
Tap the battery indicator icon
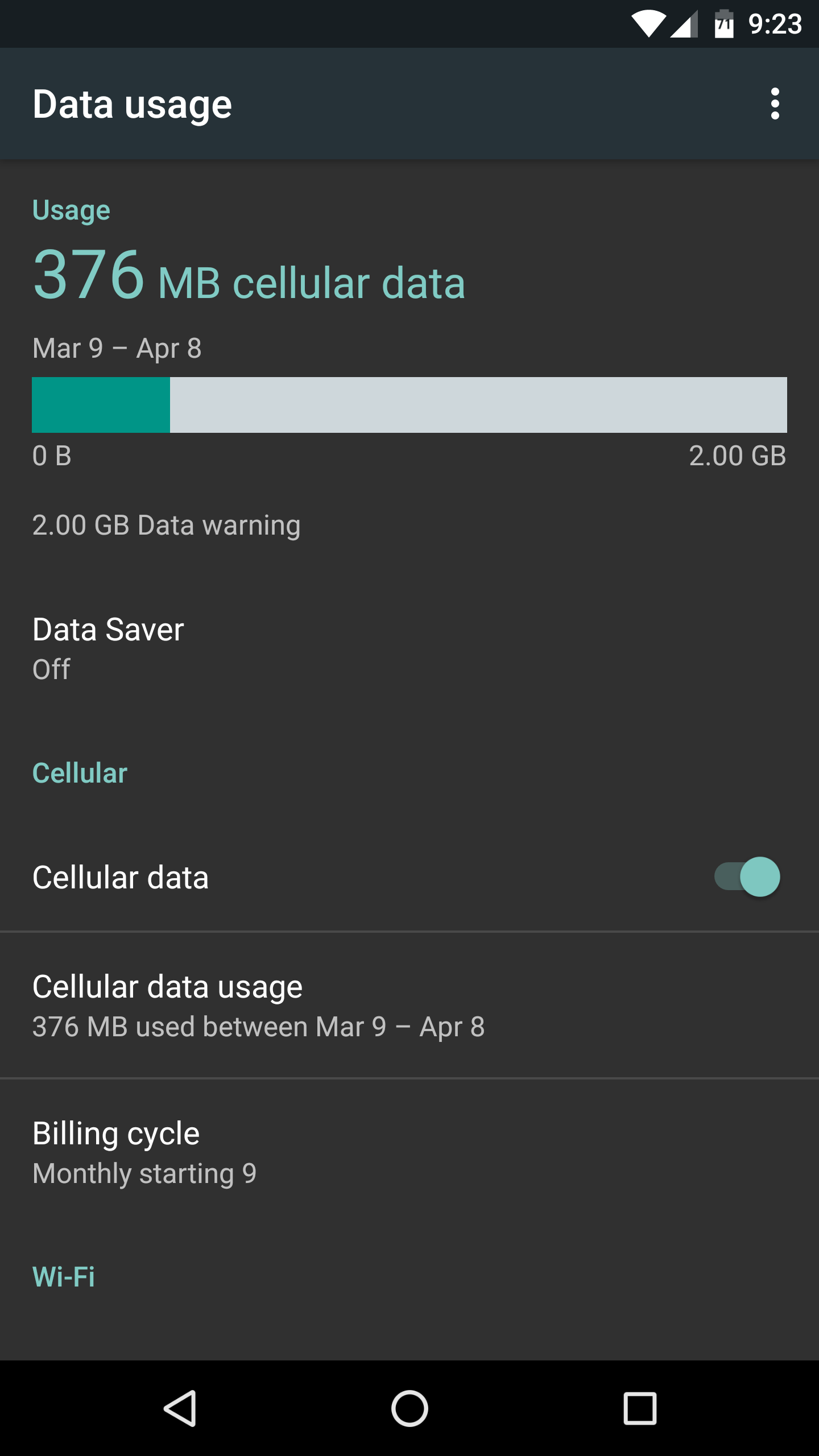coord(724,24)
